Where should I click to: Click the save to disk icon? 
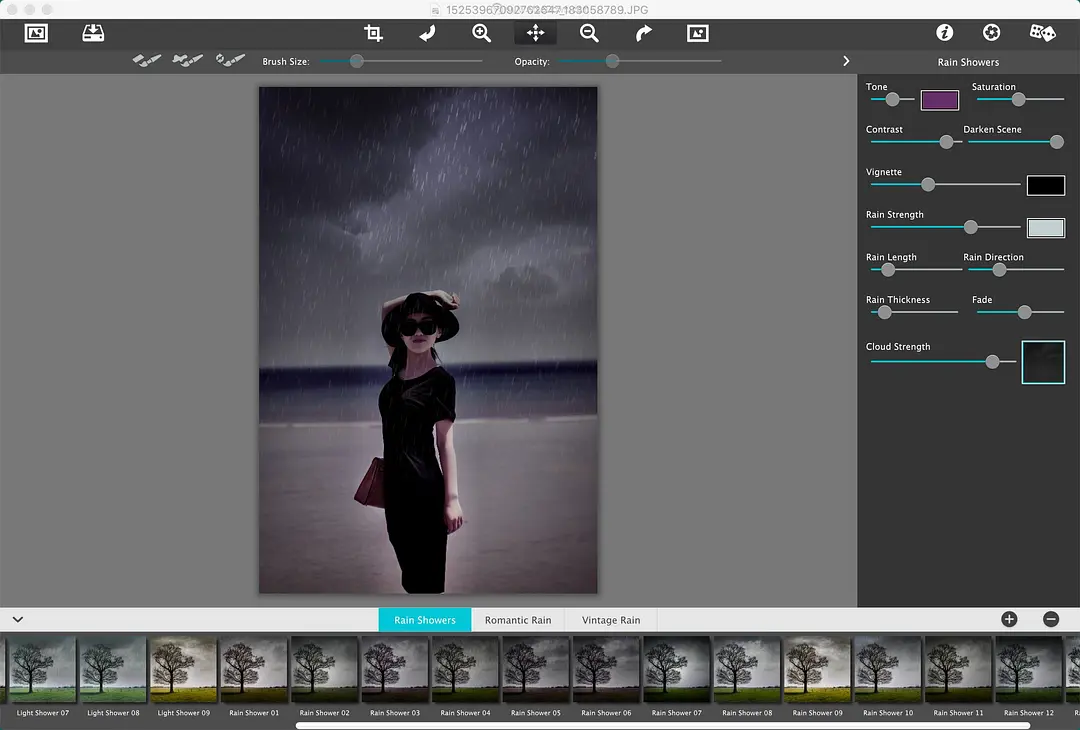pyautogui.click(x=93, y=33)
